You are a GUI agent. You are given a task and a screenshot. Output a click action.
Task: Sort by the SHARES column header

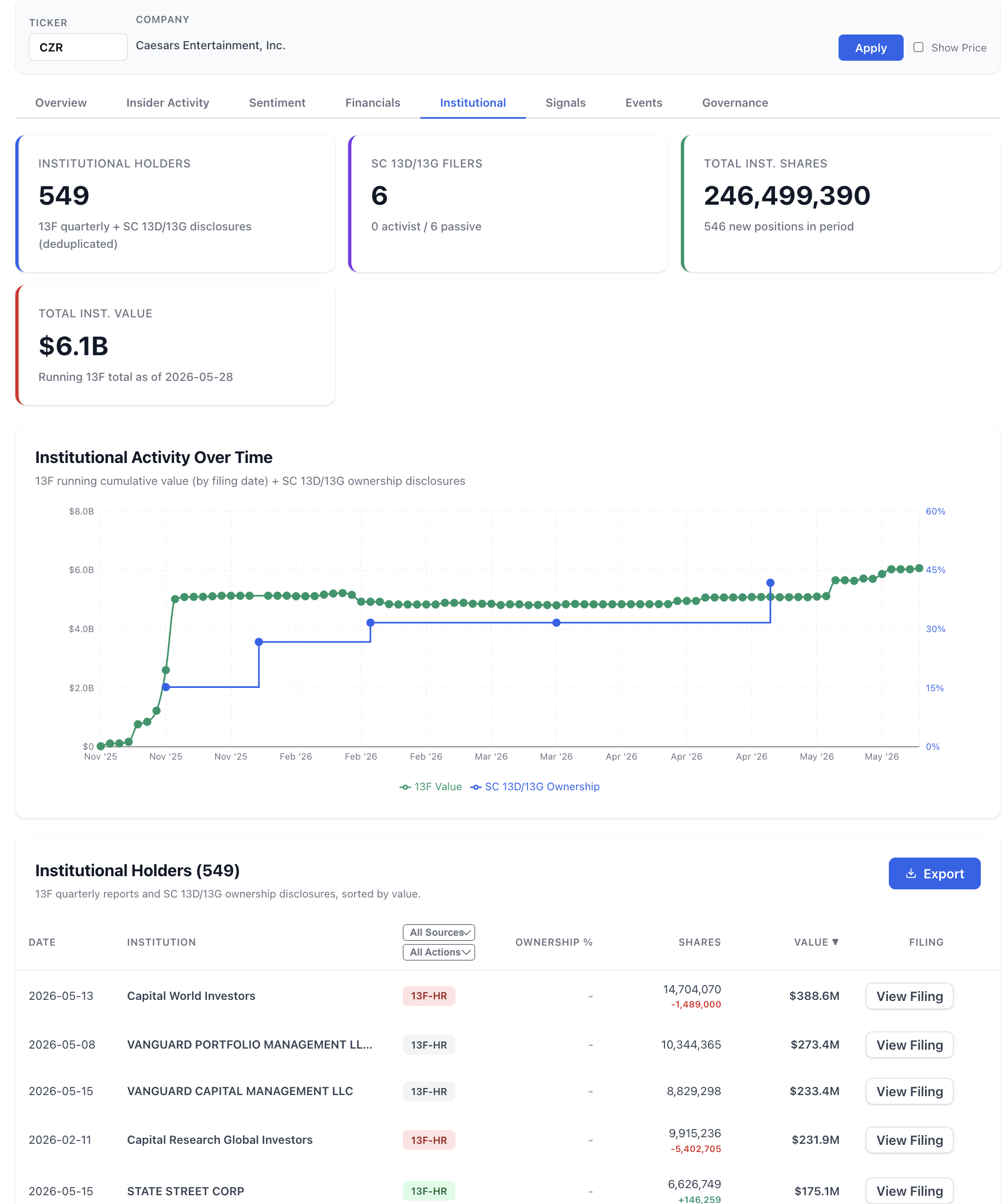pyautogui.click(x=699, y=942)
